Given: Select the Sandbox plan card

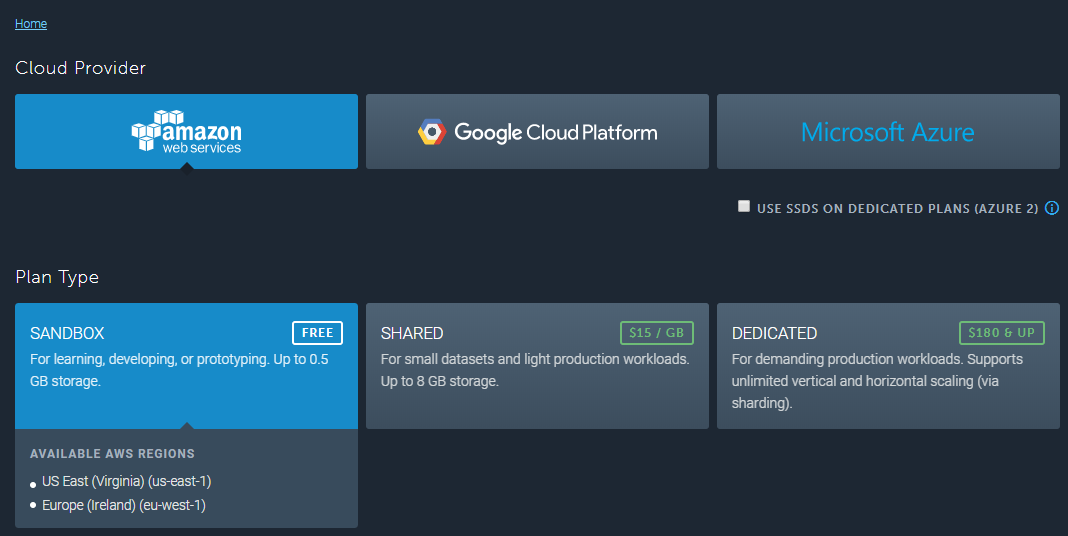Looking at the screenshot, I should (x=186, y=366).
